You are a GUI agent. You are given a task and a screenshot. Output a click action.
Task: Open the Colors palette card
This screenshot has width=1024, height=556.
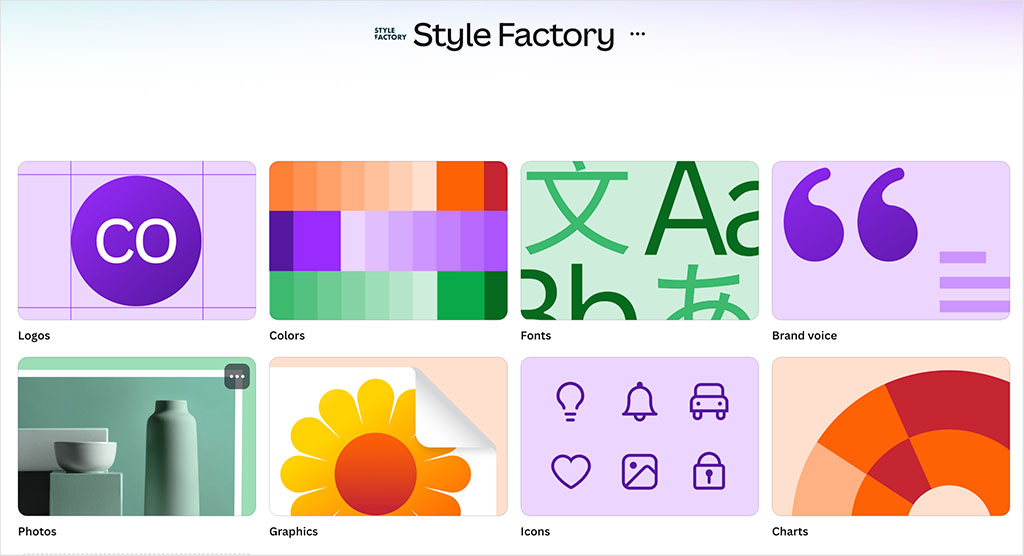[389, 240]
